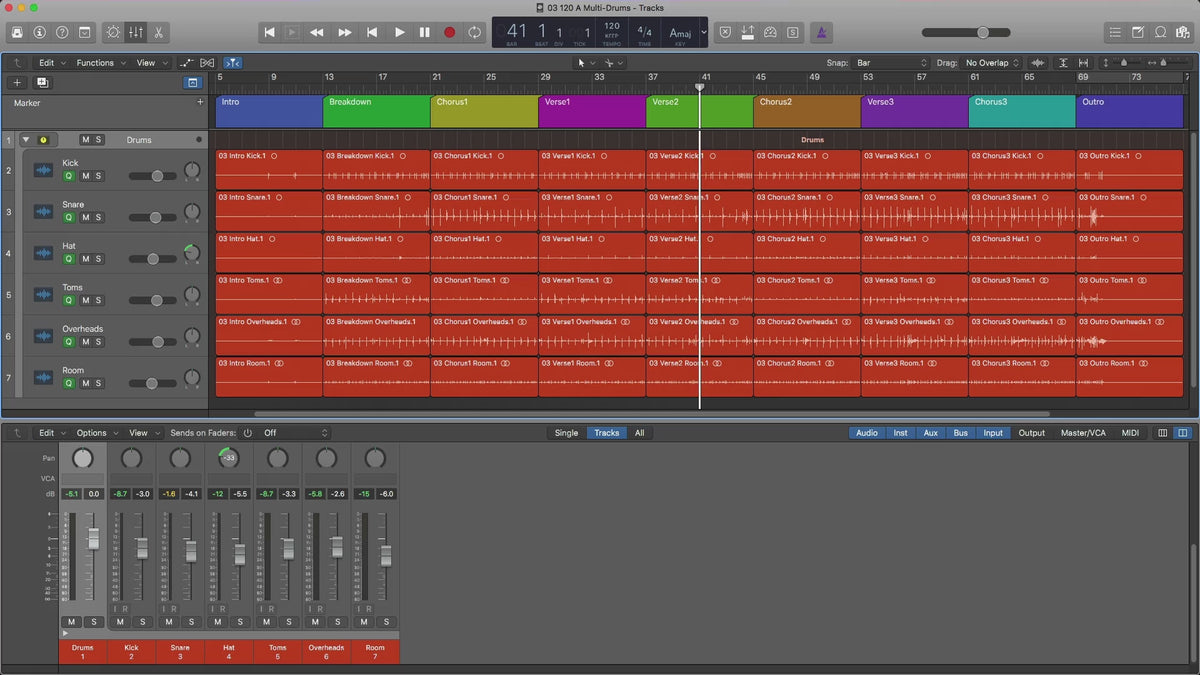Viewport: 1200px width, 675px height.
Task: Toggle the Cycle mode button
Action: [x=474, y=32]
